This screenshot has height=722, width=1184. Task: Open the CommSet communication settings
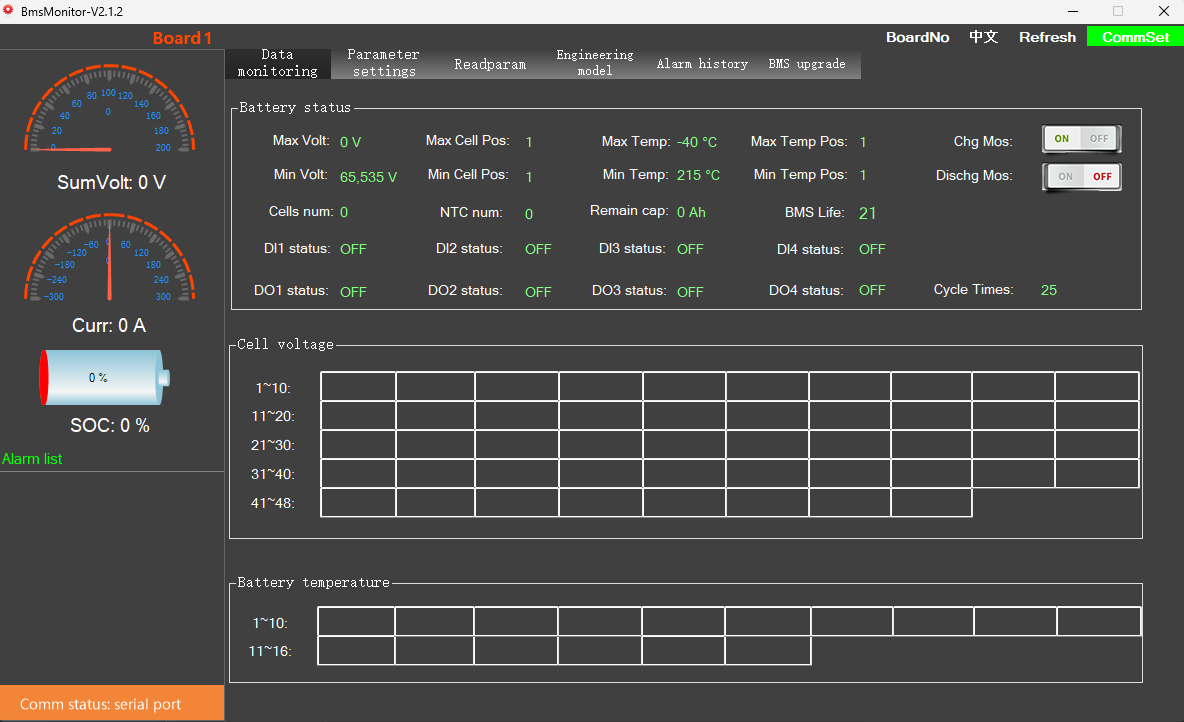click(x=1135, y=37)
